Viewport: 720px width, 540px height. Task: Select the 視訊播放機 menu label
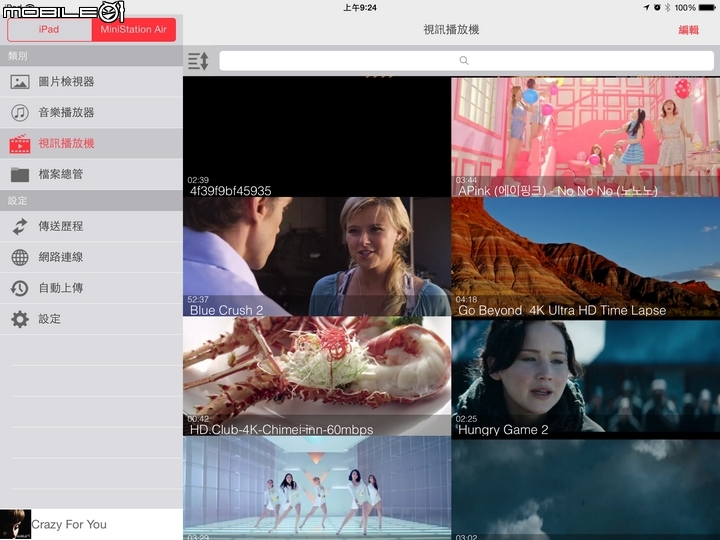coord(66,143)
